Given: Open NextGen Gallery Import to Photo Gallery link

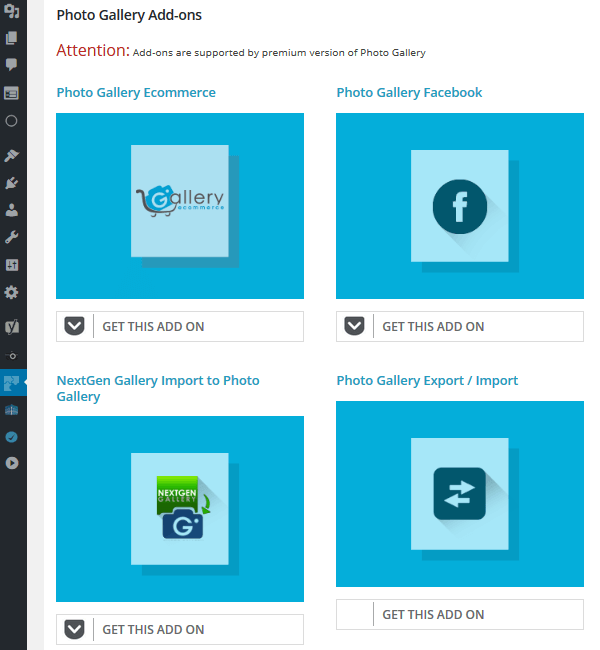Looking at the screenshot, I should point(158,388).
